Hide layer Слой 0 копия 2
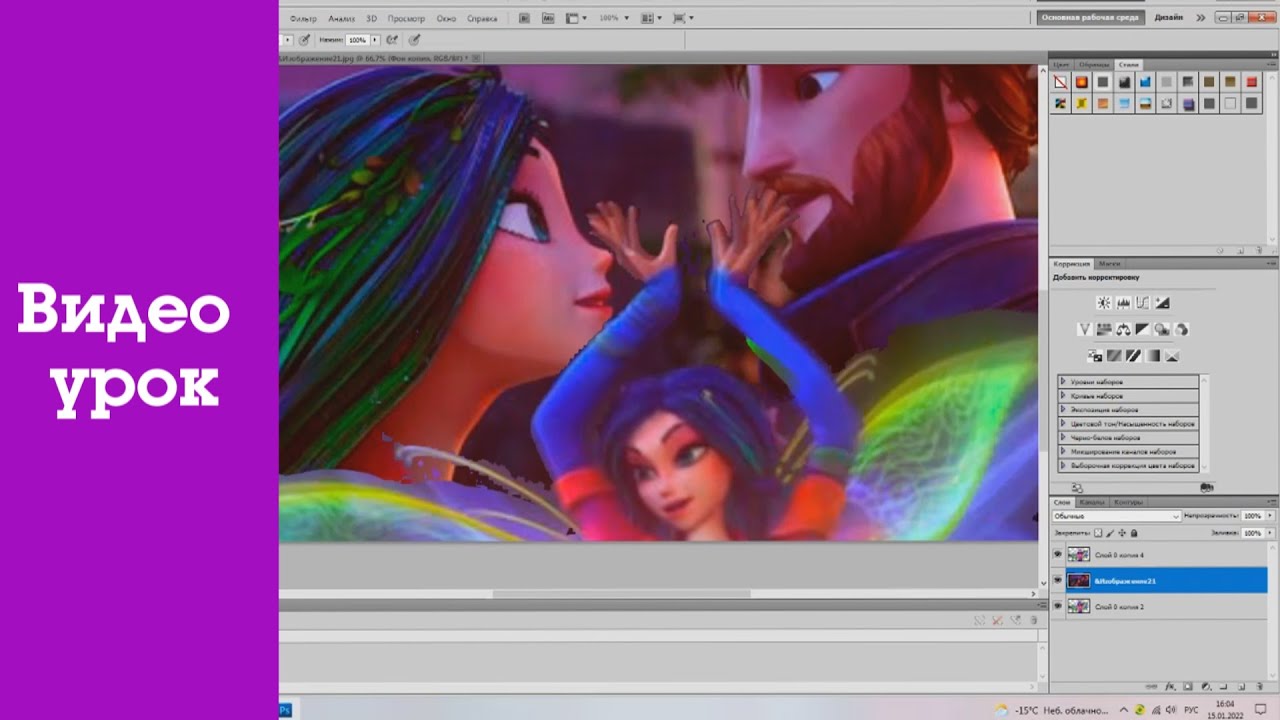This screenshot has width=1280, height=720. [1058, 606]
